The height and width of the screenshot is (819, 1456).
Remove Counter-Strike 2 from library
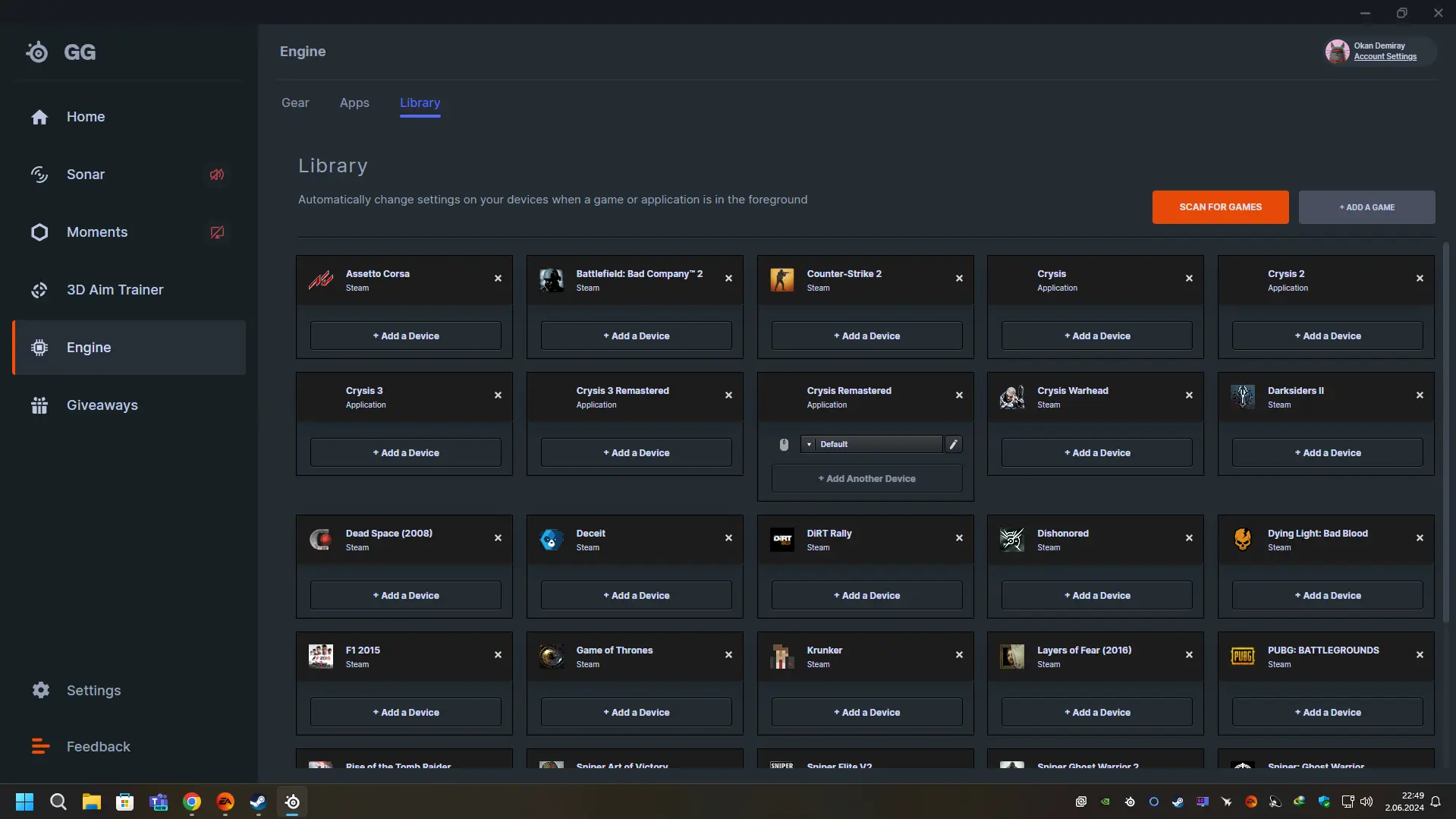pyautogui.click(x=959, y=279)
